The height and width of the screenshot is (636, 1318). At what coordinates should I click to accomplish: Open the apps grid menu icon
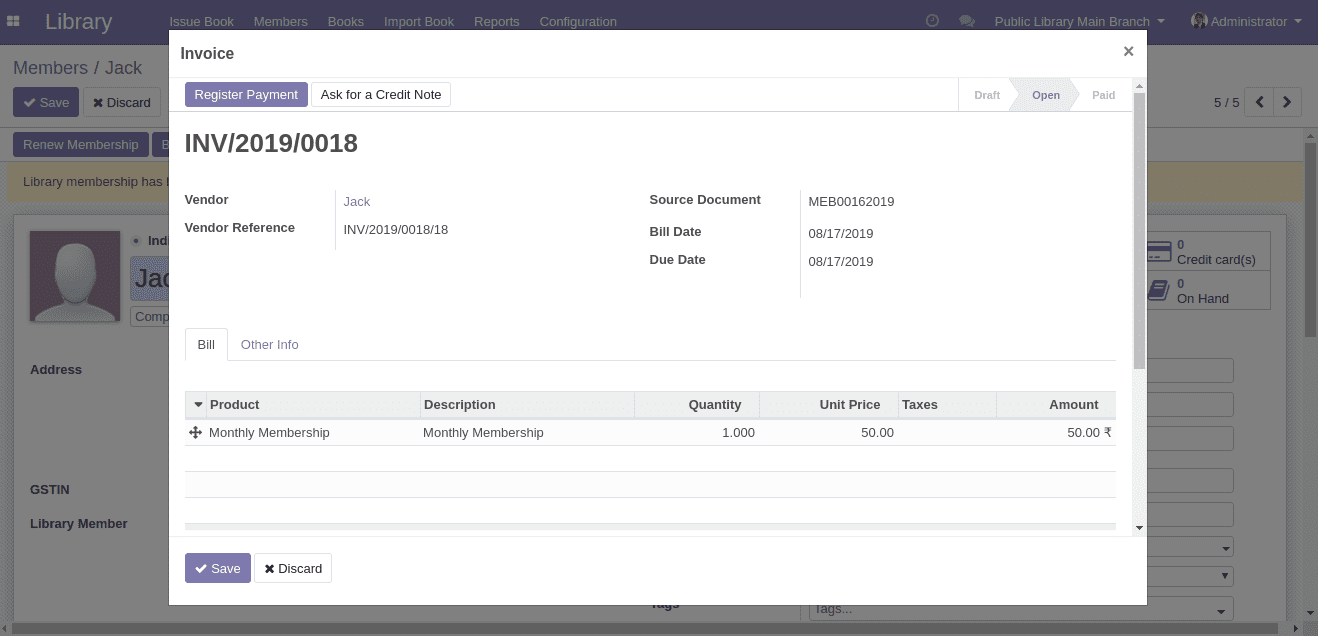coord(14,21)
